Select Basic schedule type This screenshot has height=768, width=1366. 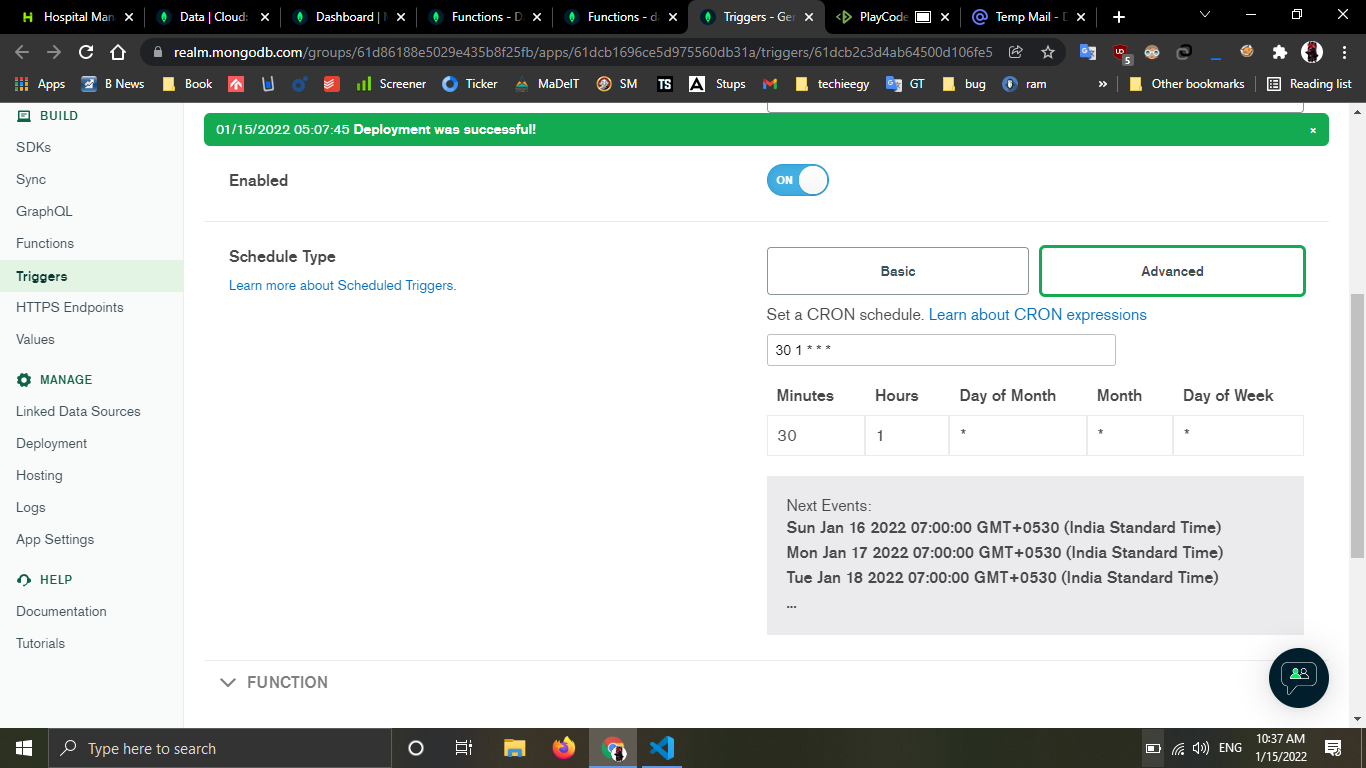click(897, 271)
